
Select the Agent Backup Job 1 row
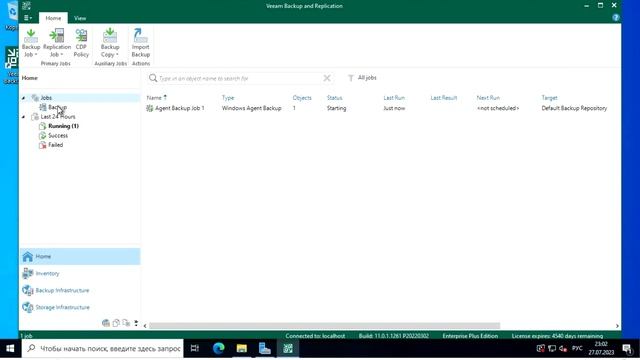(380, 108)
